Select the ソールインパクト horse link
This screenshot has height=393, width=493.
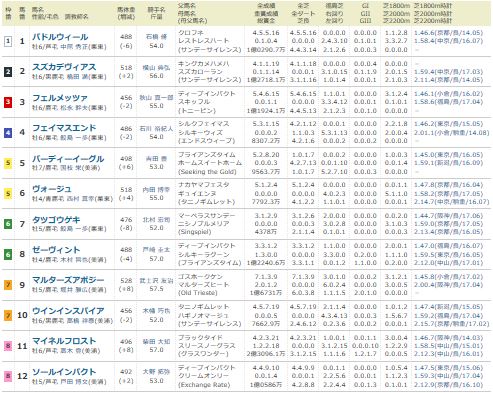tap(64, 372)
